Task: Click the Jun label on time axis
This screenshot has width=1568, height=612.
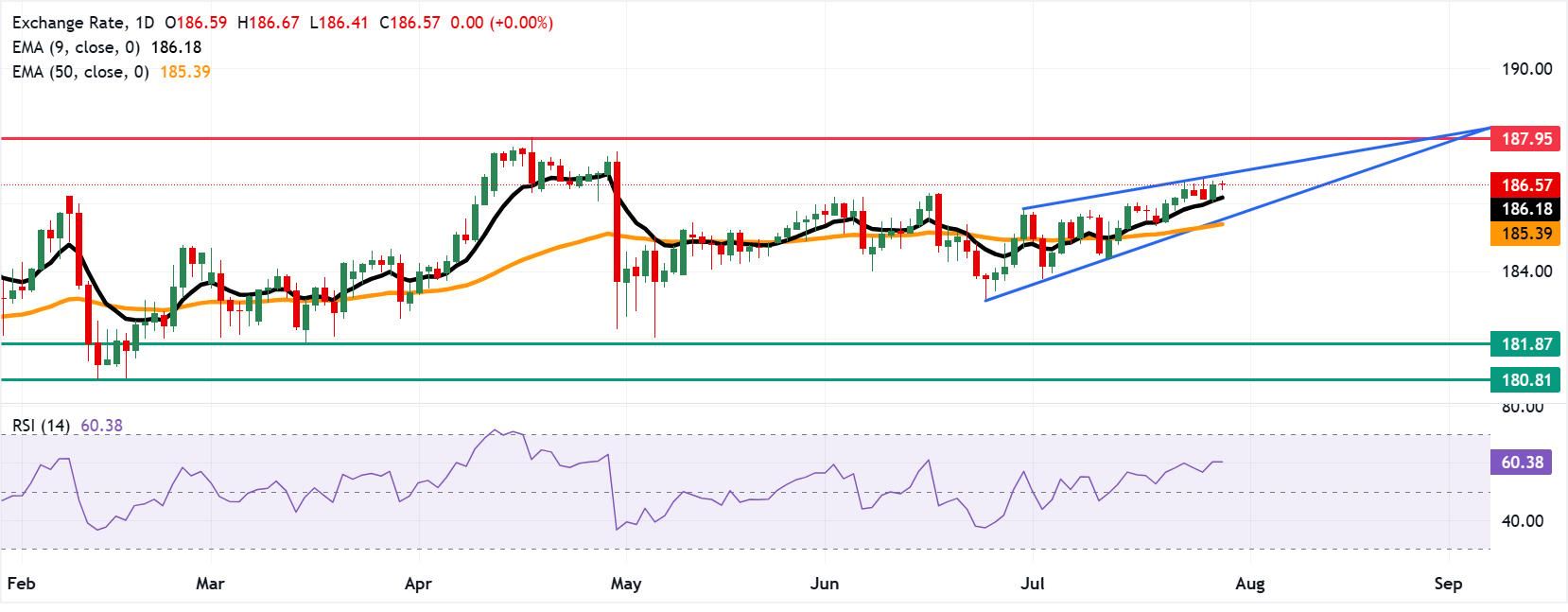Action: [825, 584]
